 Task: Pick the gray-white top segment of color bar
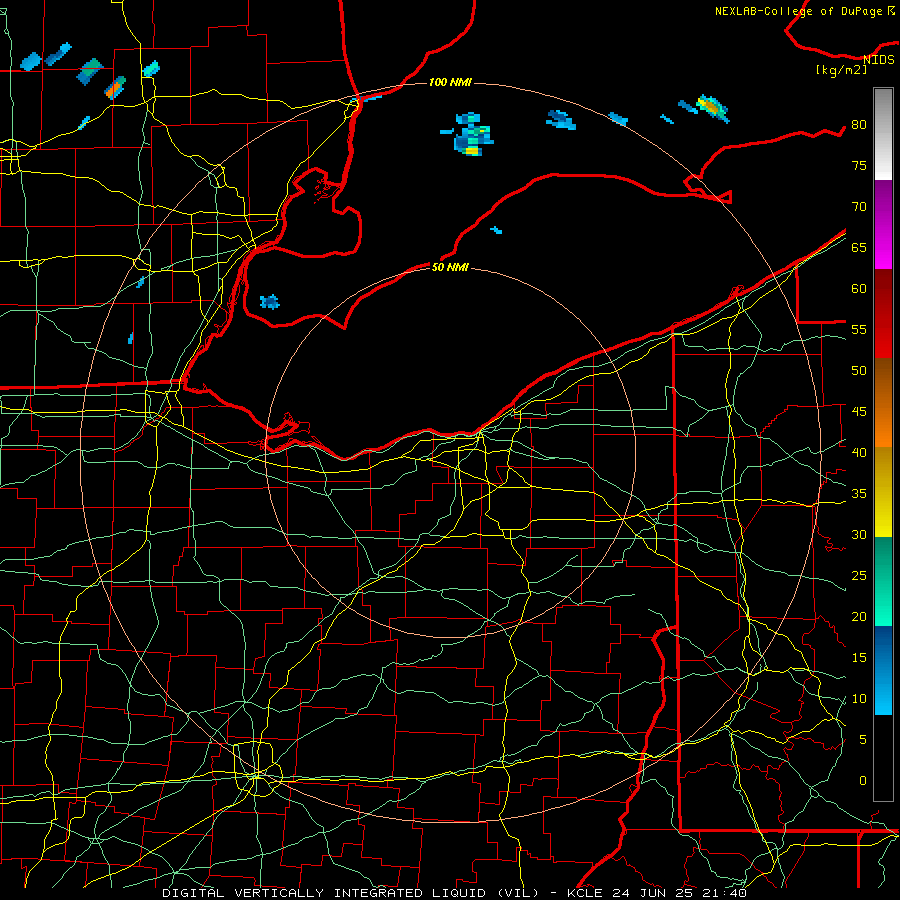[x=883, y=134]
